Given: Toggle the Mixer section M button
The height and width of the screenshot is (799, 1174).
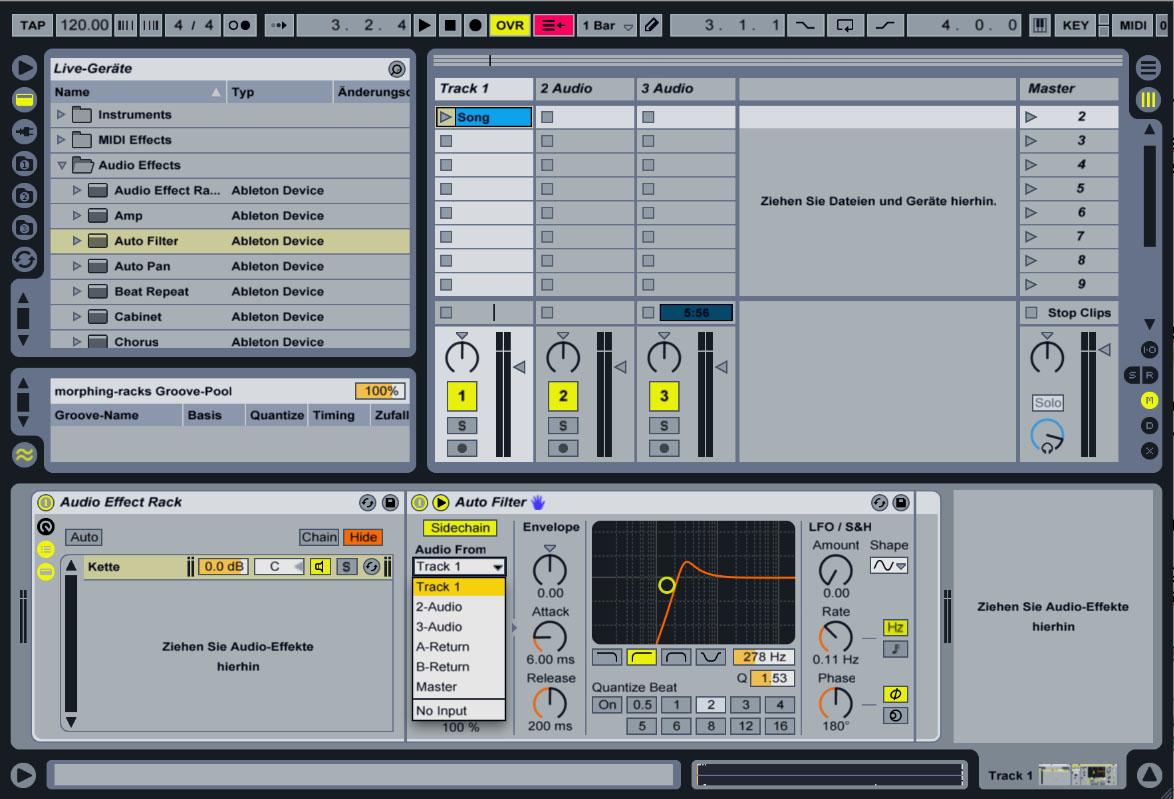Looking at the screenshot, I should click(1149, 401).
